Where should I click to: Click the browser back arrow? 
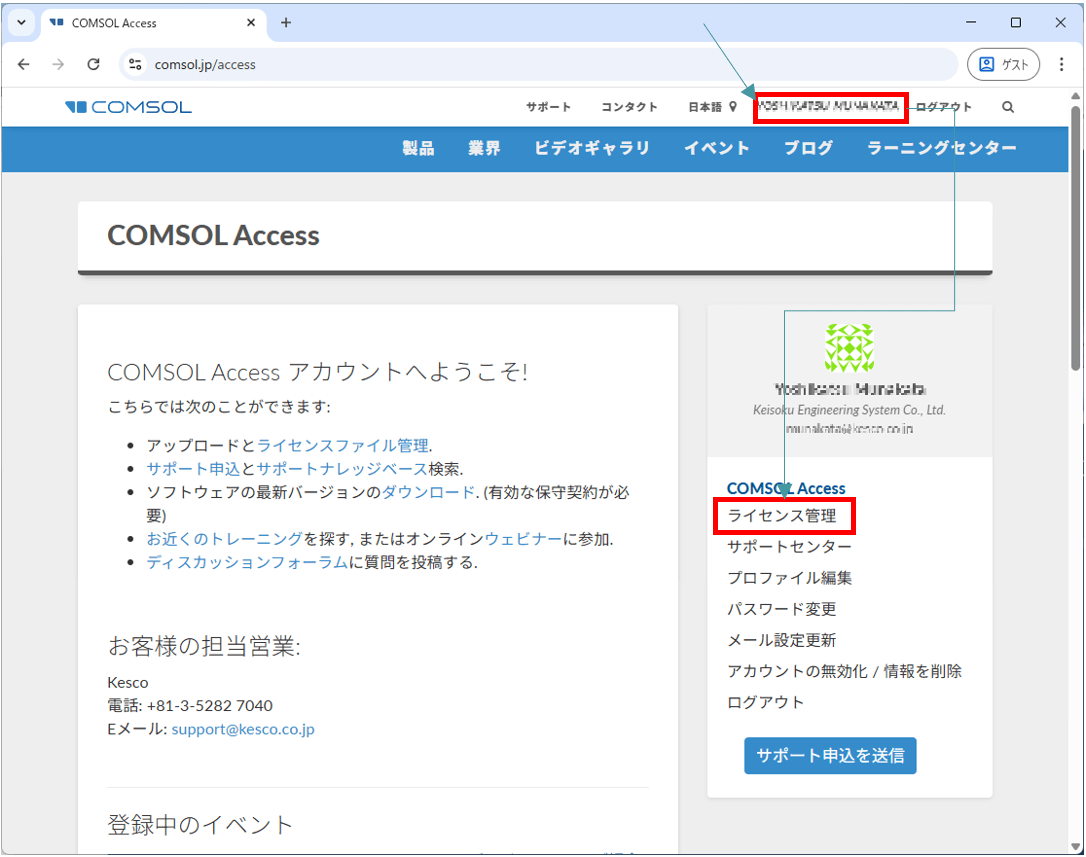point(24,64)
